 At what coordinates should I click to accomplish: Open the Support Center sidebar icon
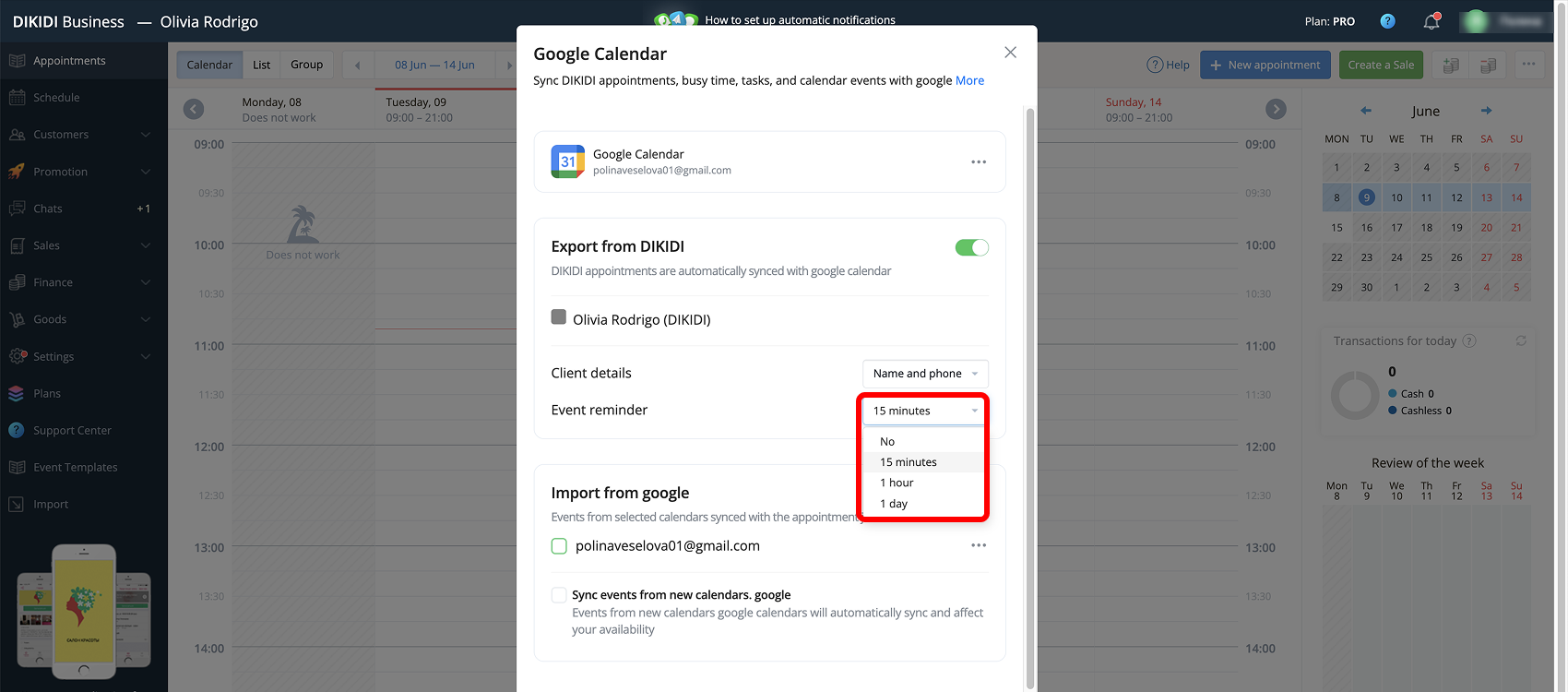[x=17, y=430]
